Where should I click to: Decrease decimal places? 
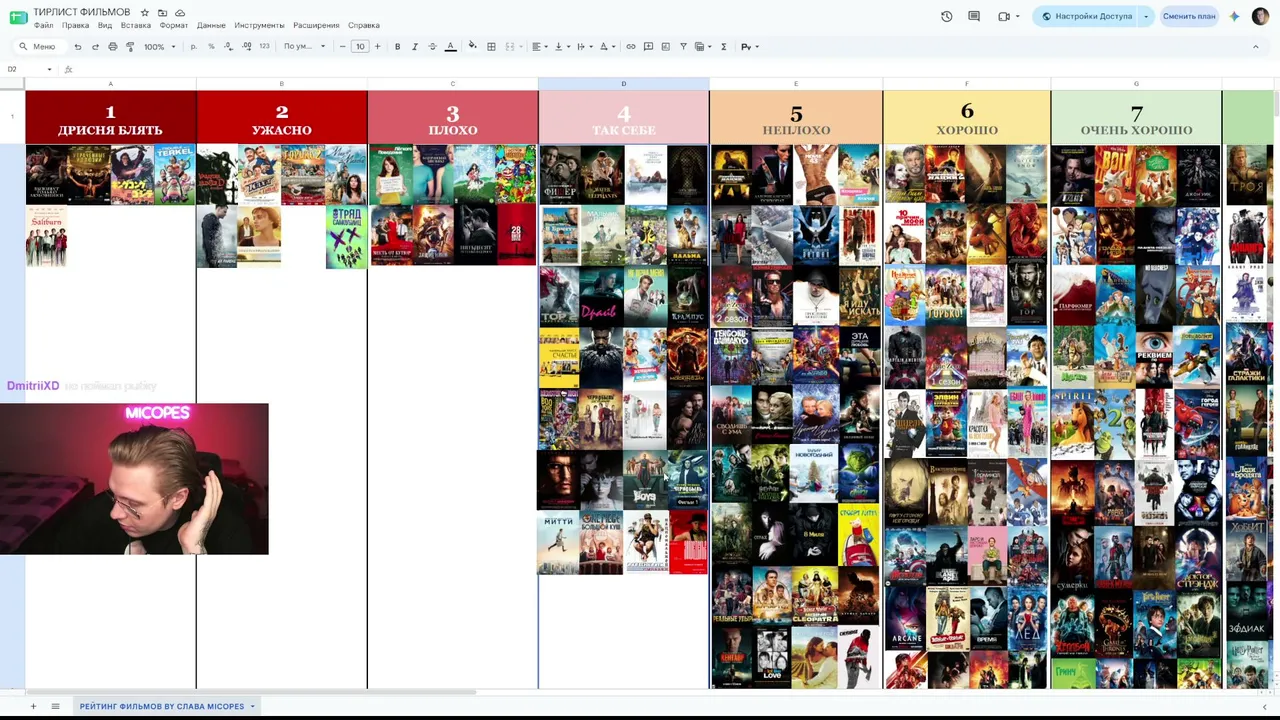click(228, 47)
